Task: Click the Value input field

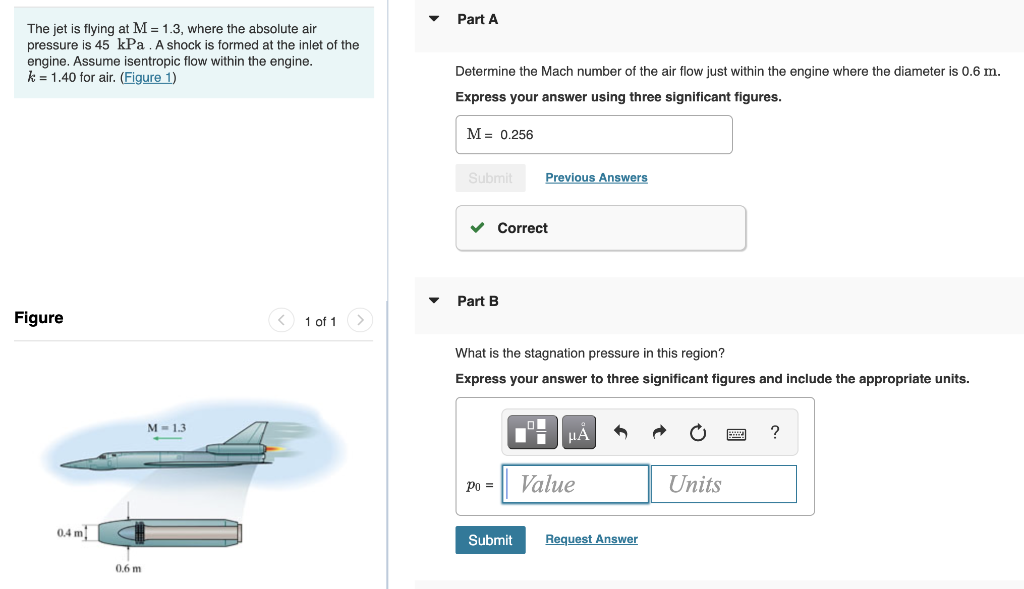Action: tap(575, 483)
